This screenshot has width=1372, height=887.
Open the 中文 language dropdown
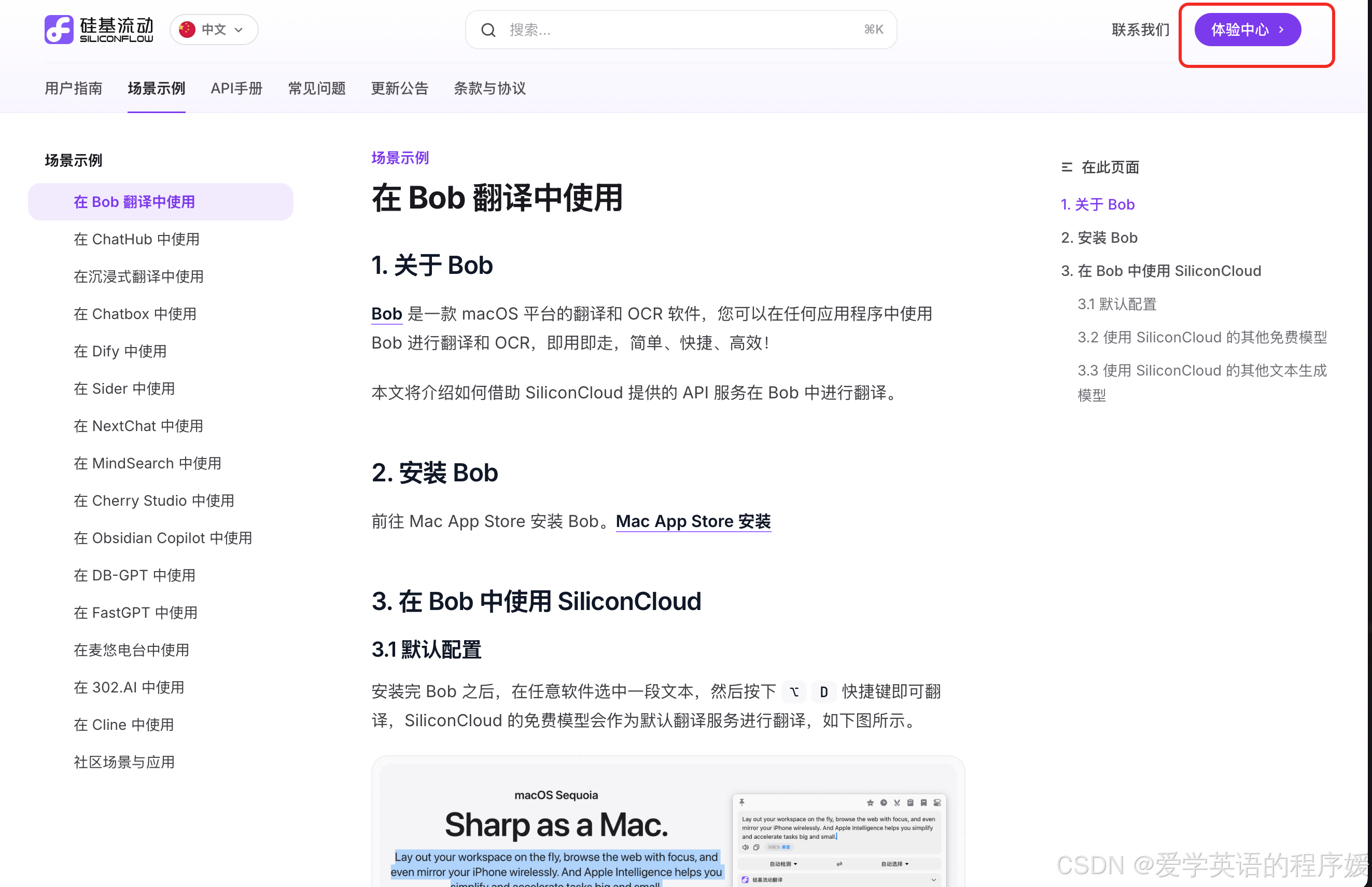click(214, 30)
